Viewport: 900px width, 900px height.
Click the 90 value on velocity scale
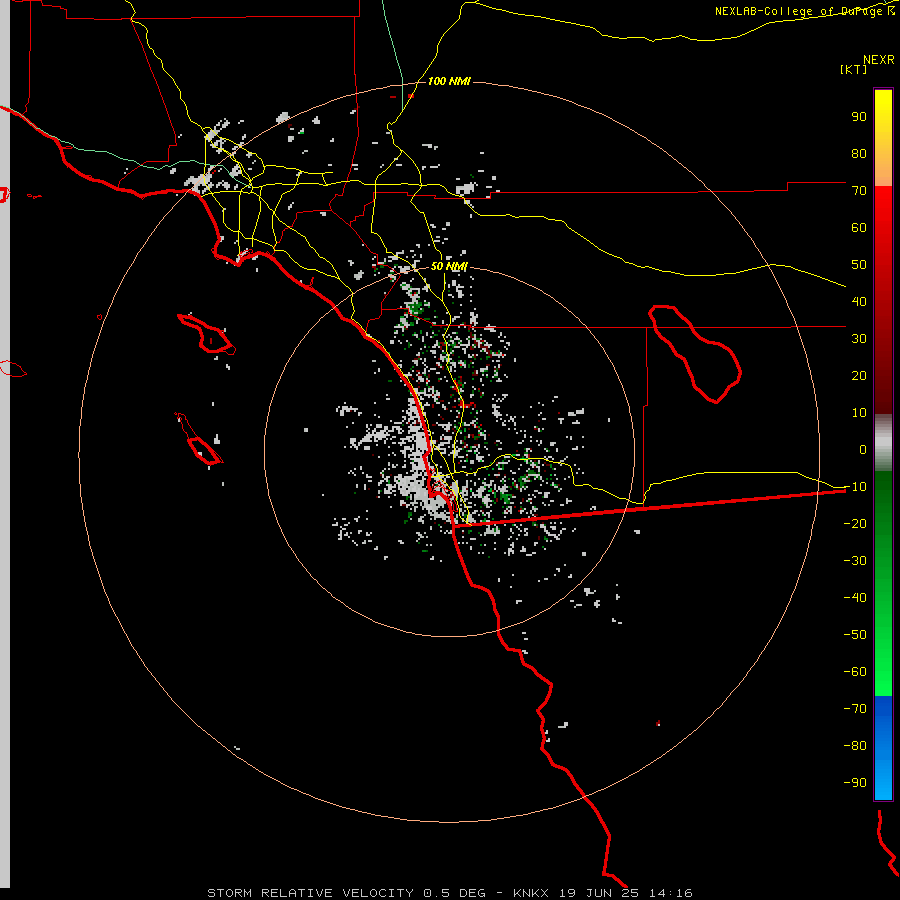(x=859, y=117)
